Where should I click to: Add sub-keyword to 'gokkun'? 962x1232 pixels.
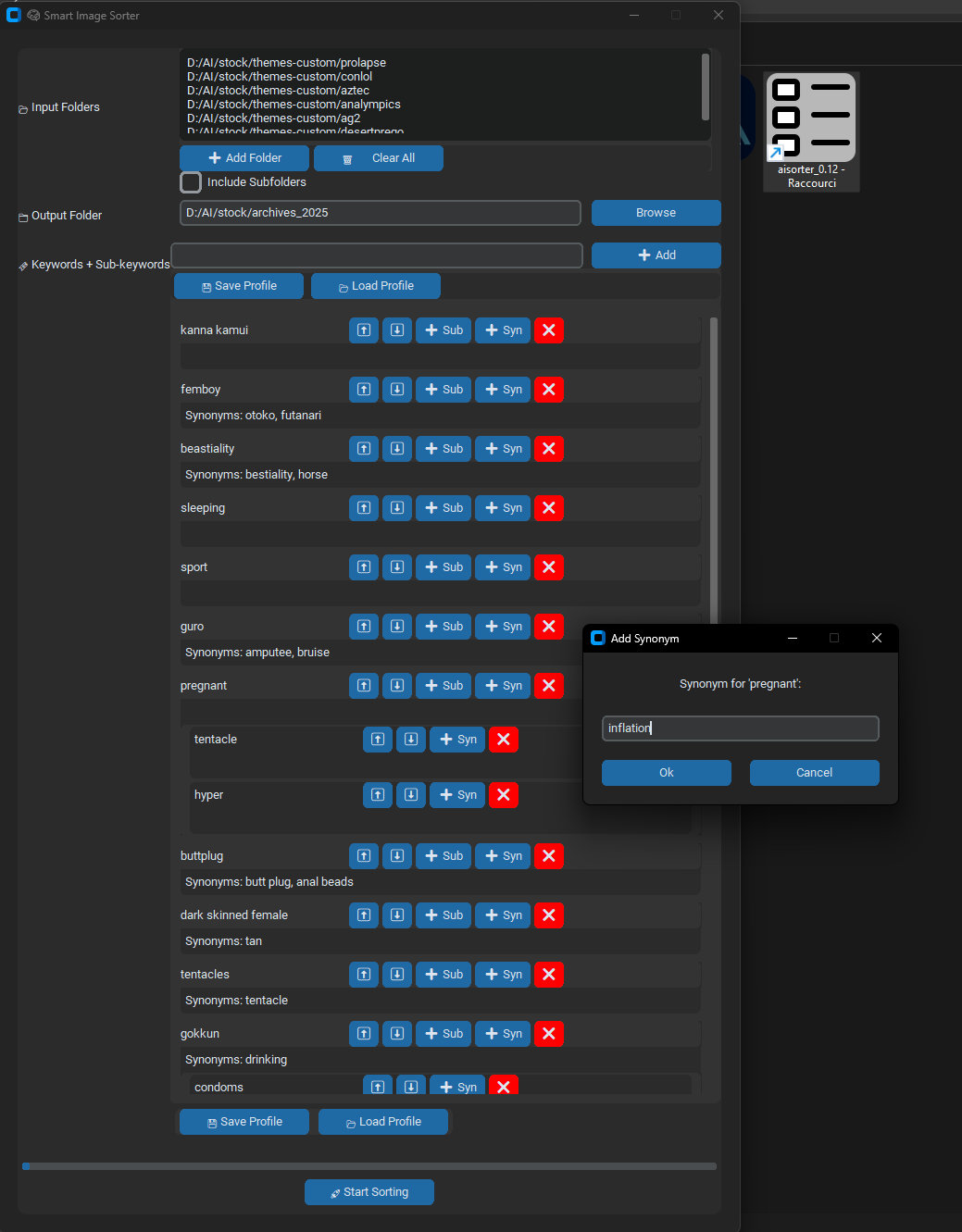tap(444, 1034)
